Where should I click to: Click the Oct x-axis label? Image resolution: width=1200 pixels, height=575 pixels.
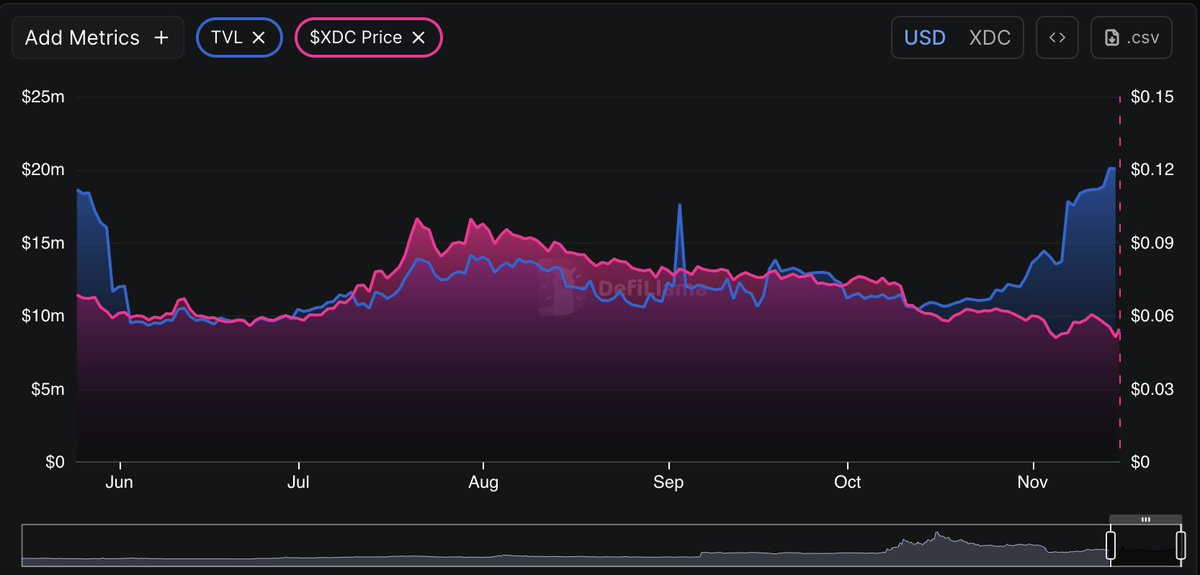pyautogui.click(x=847, y=482)
